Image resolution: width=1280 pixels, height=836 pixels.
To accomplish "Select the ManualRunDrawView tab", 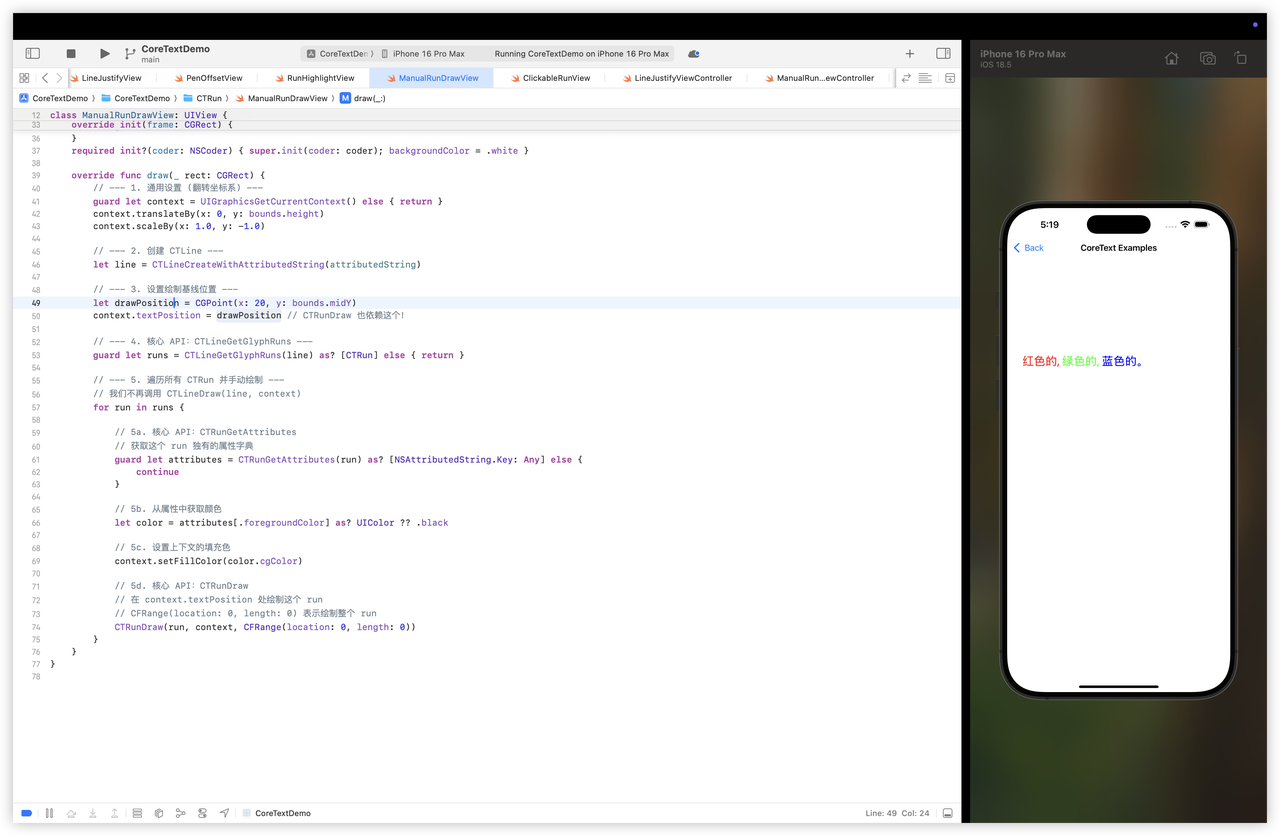I will [431, 78].
